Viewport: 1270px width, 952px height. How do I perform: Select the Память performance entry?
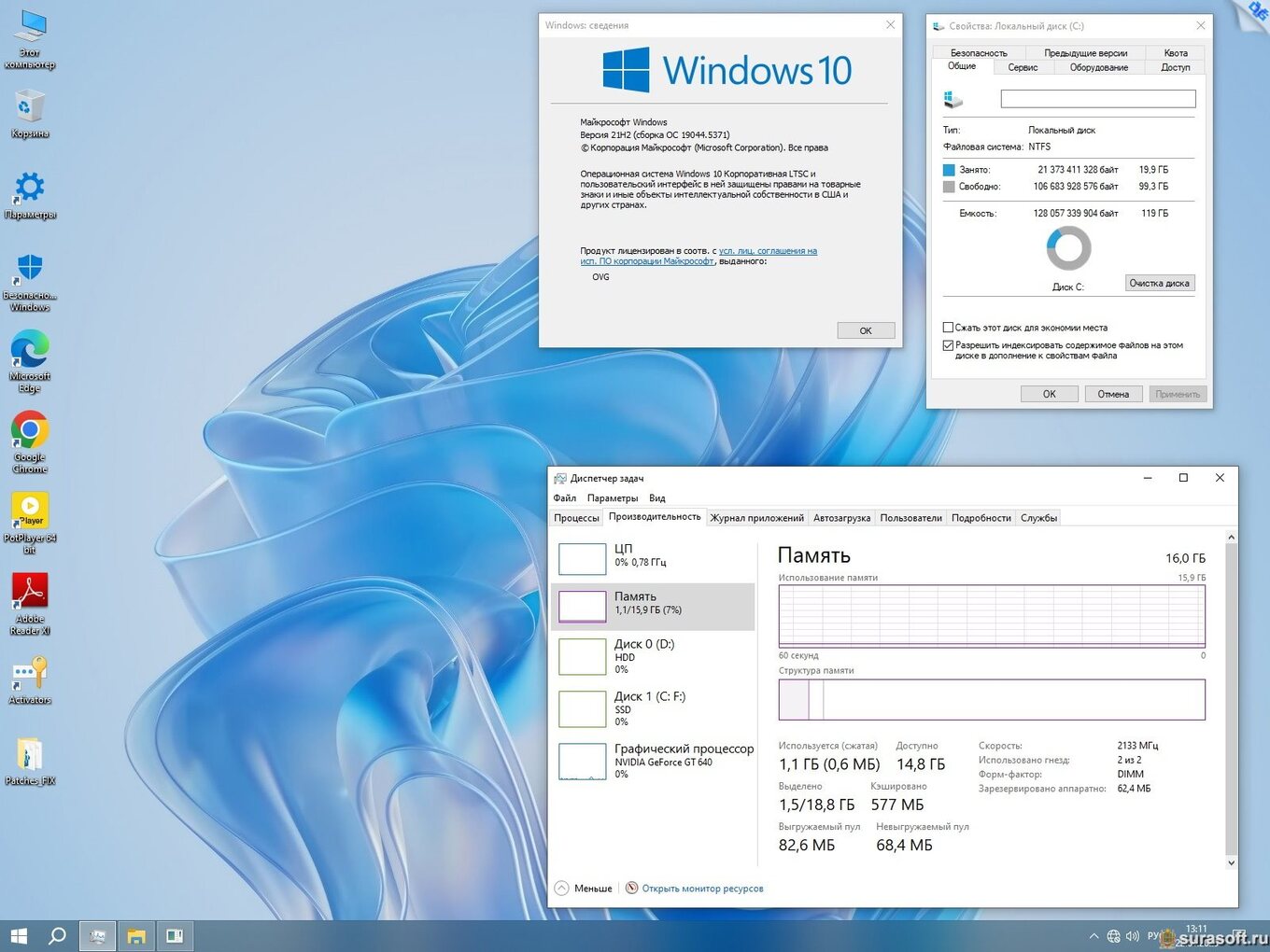point(654,607)
